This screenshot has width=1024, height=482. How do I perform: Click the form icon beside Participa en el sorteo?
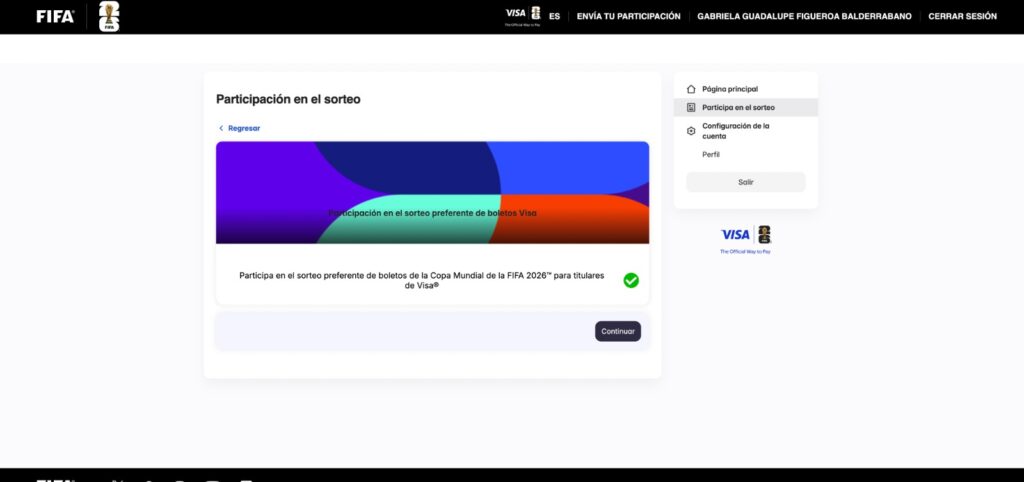(x=691, y=108)
